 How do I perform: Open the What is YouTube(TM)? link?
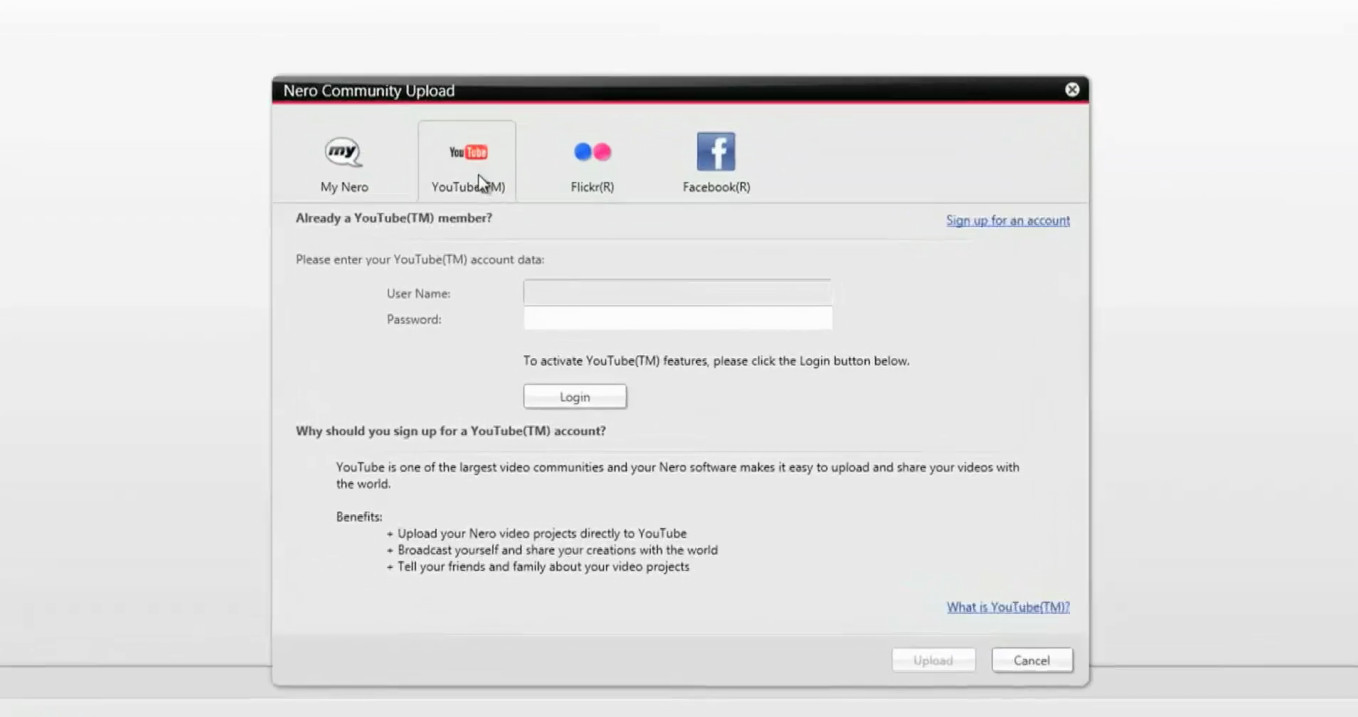[1008, 607]
